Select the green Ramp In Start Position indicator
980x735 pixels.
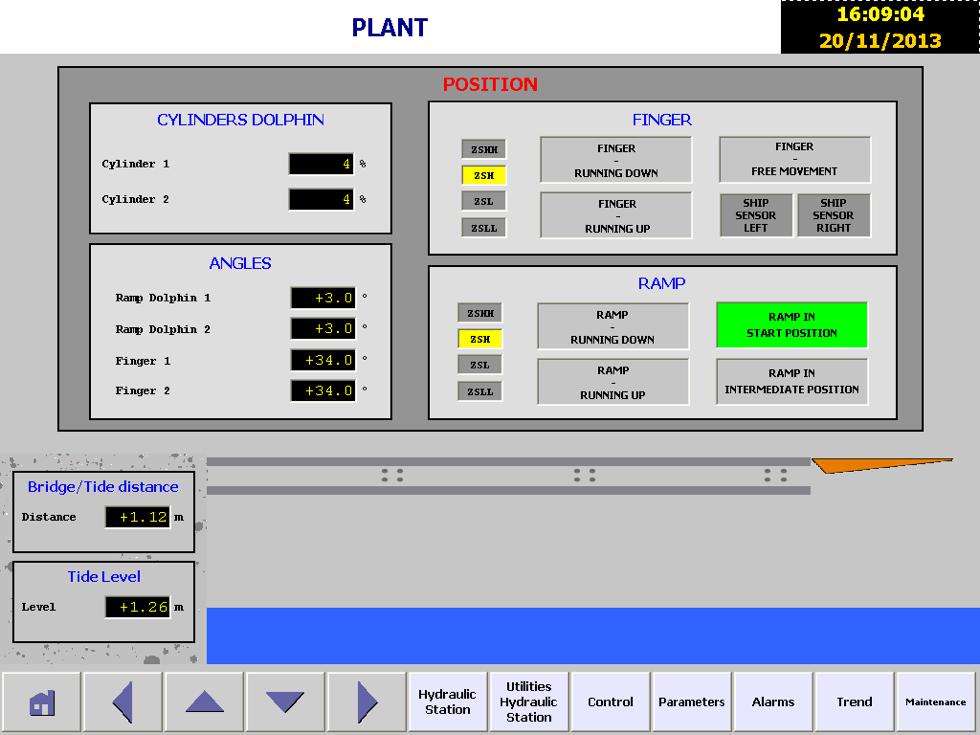791,325
